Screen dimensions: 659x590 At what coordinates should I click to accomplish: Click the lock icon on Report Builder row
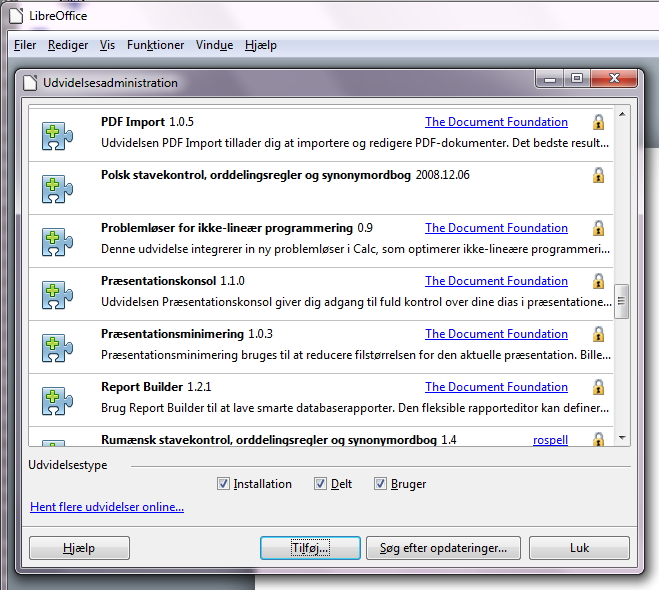(x=598, y=387)
